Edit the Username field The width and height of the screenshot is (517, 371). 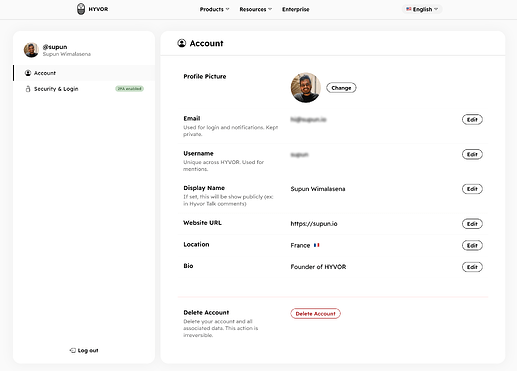coord(472,154)
